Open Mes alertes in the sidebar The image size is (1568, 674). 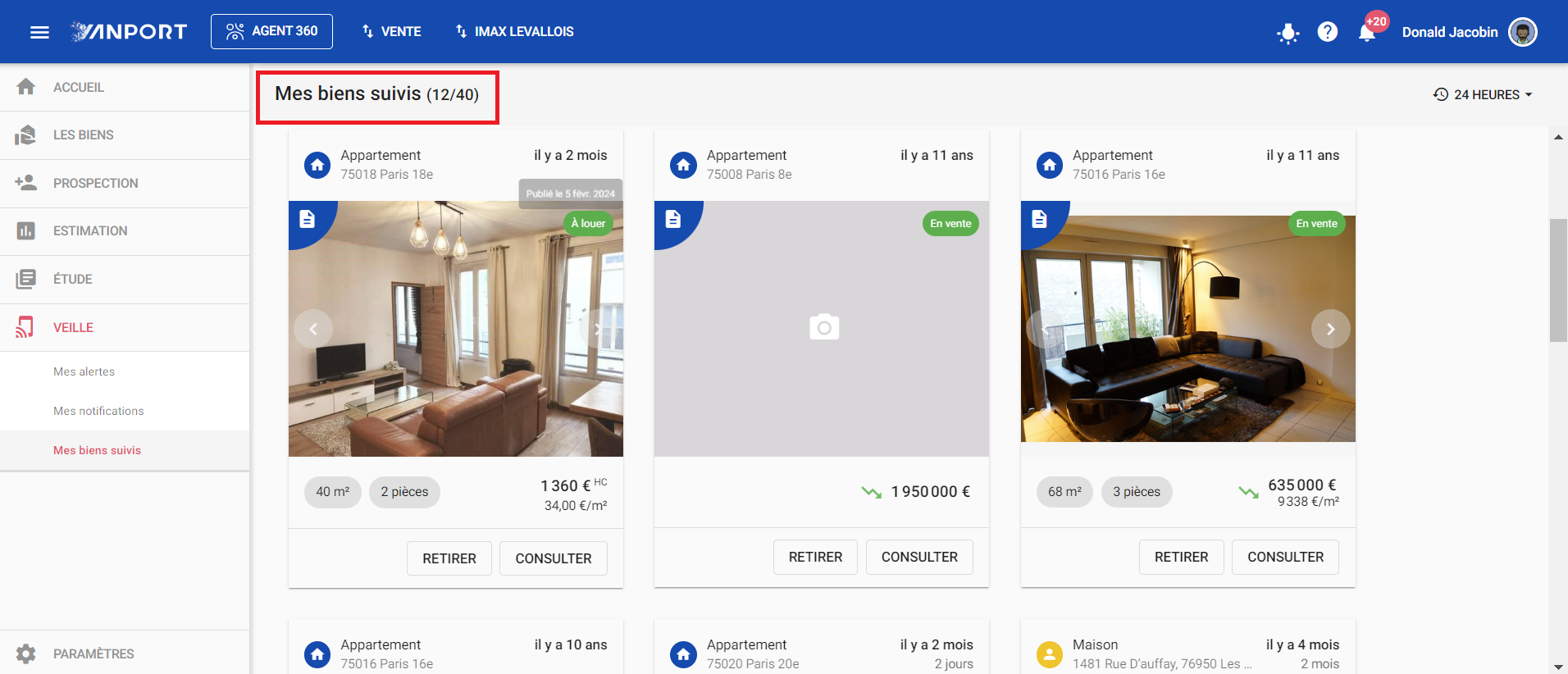(x=84, y=371)
